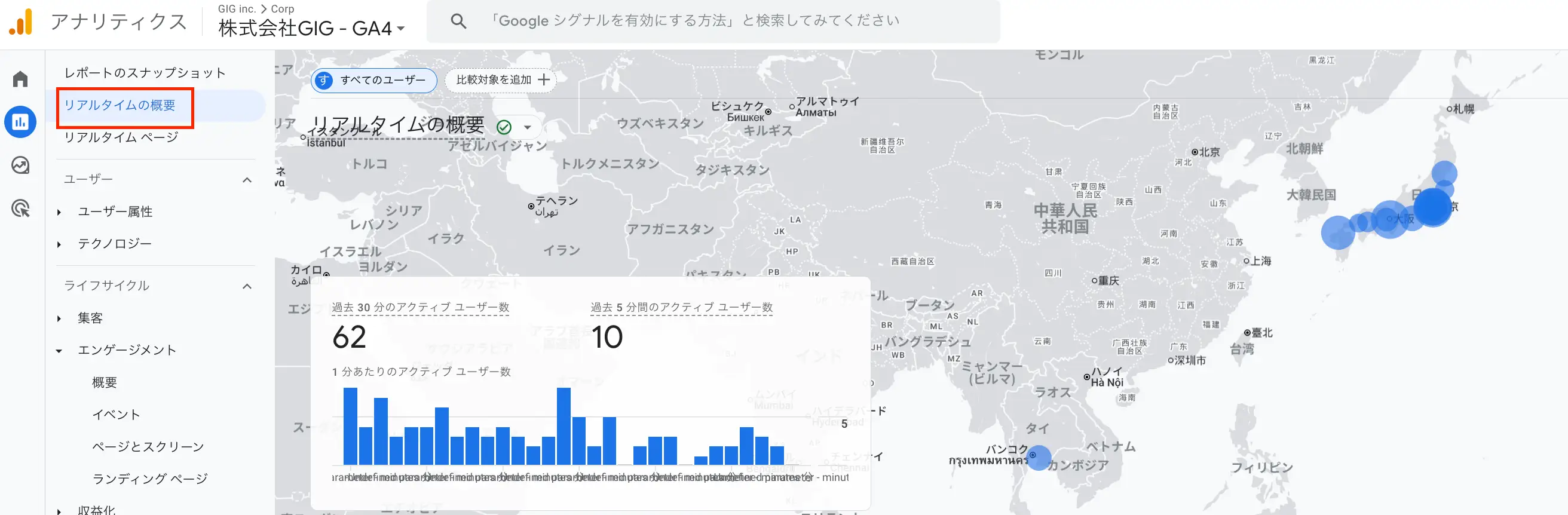Screen dimensions: 1568x515
Task: Open ランディング ページ report
Action: (150, 479)
